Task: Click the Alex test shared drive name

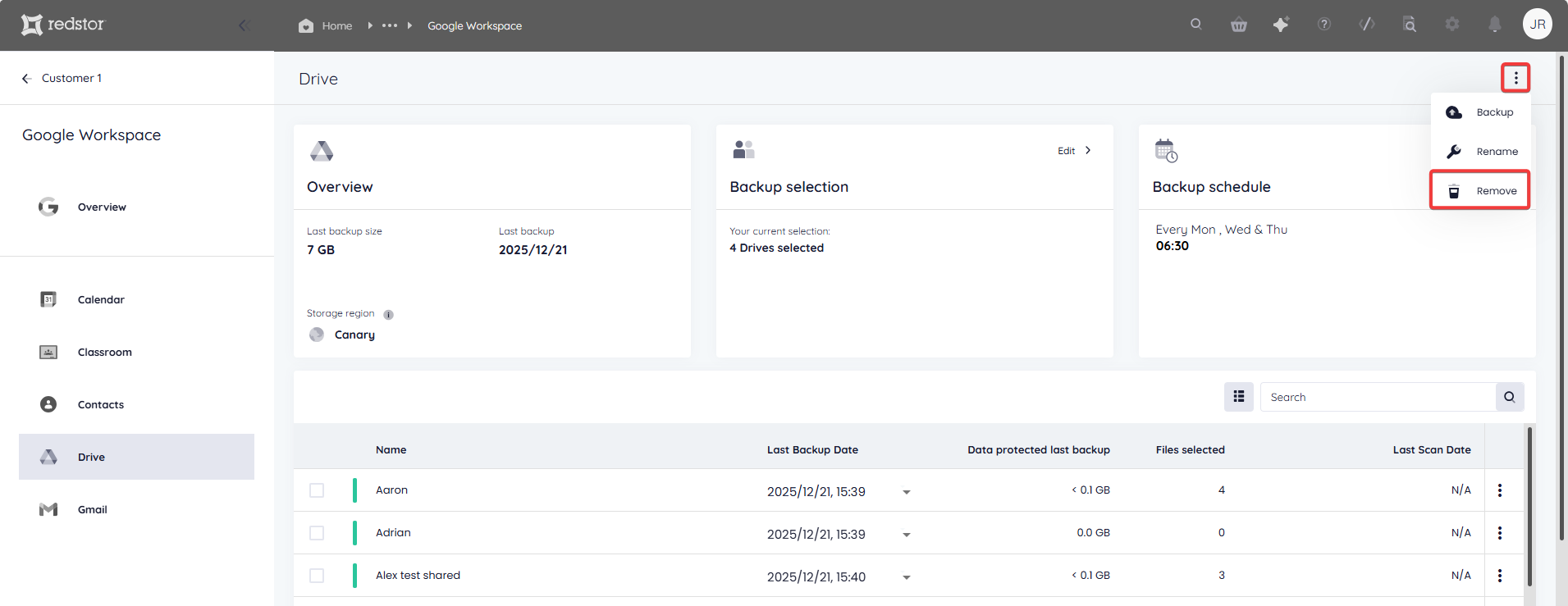Action: (x=418, y=575)
